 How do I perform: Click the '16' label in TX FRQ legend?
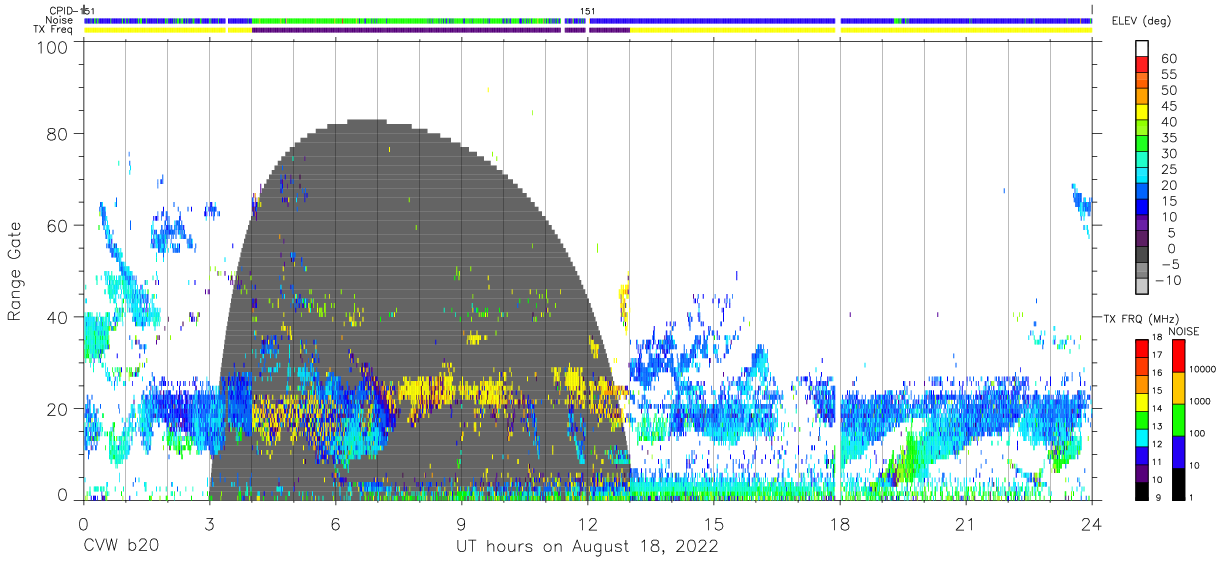tap(1157, 373)
